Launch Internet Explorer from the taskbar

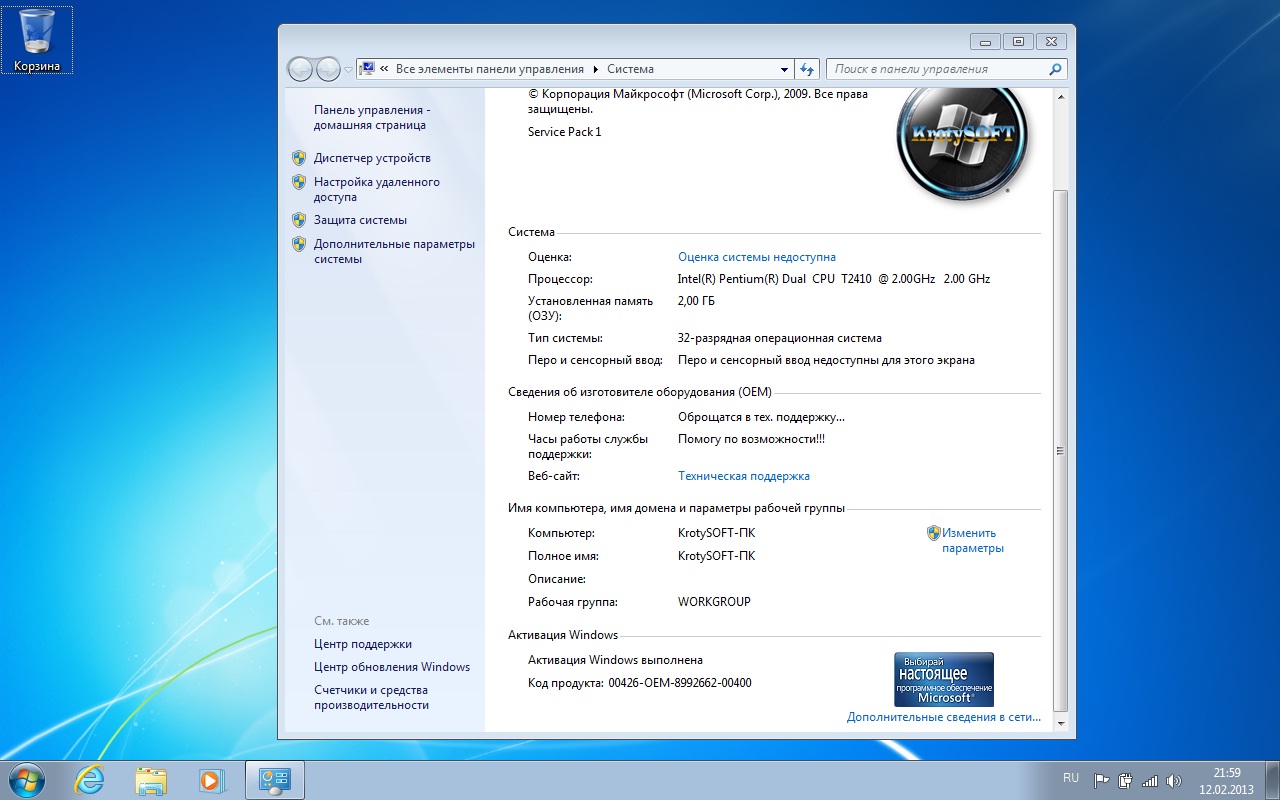click(x=90, y=780)
